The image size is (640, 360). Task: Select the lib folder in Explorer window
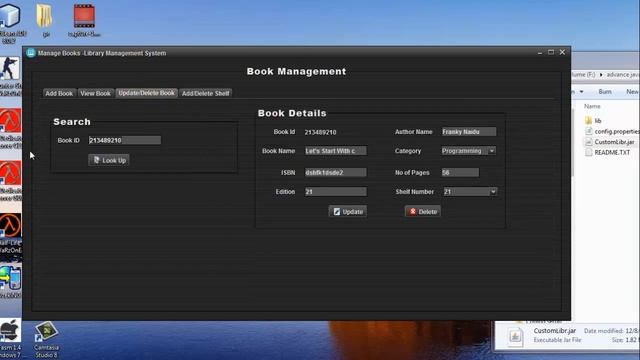(598, 121)
